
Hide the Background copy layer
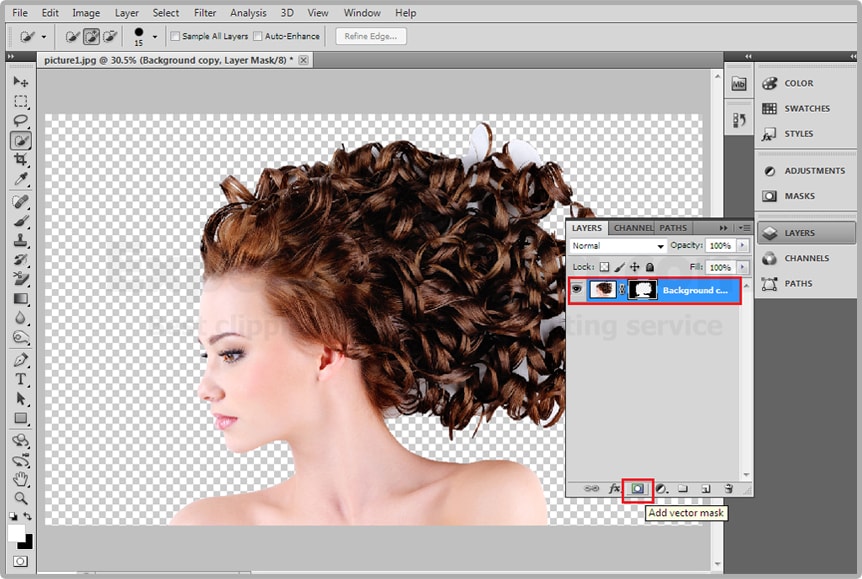click(x=577, y=290)
